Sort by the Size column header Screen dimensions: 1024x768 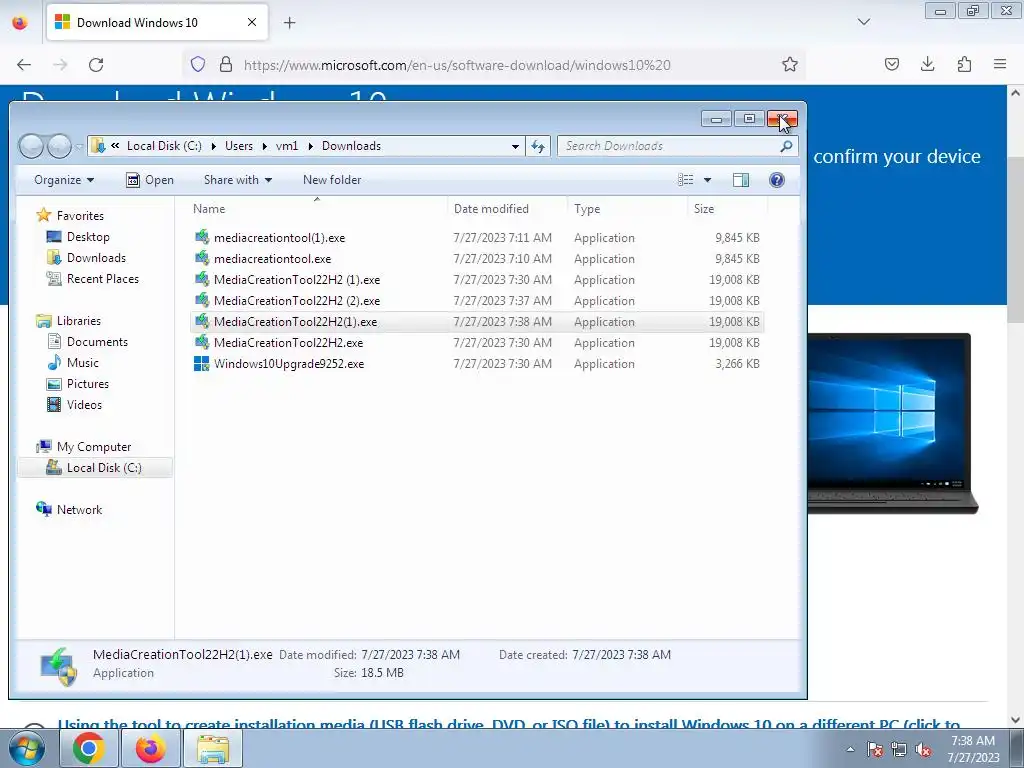pyautogui.click(x=704, y=209)
